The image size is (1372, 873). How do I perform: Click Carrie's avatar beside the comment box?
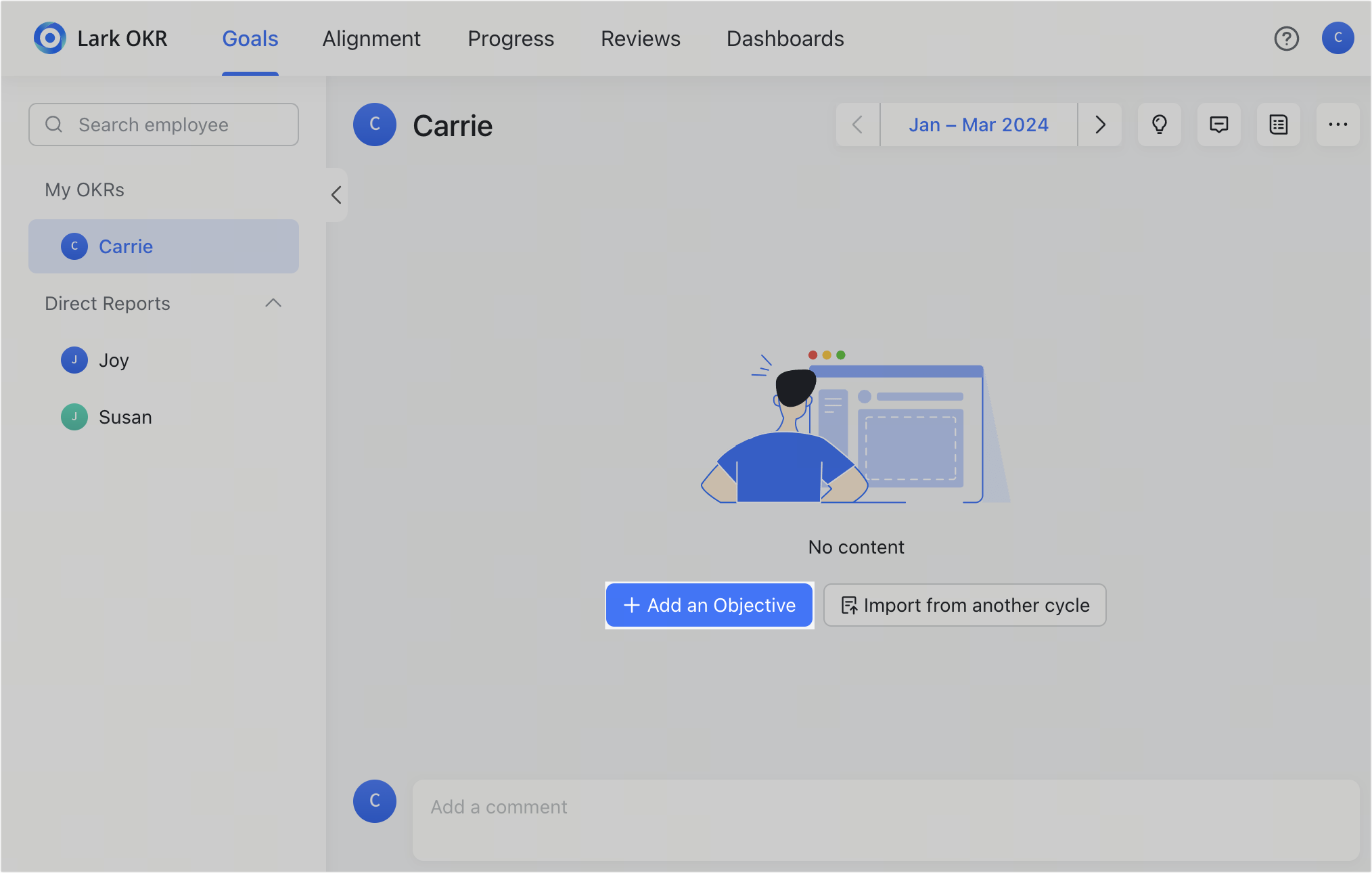coord(374,801)
